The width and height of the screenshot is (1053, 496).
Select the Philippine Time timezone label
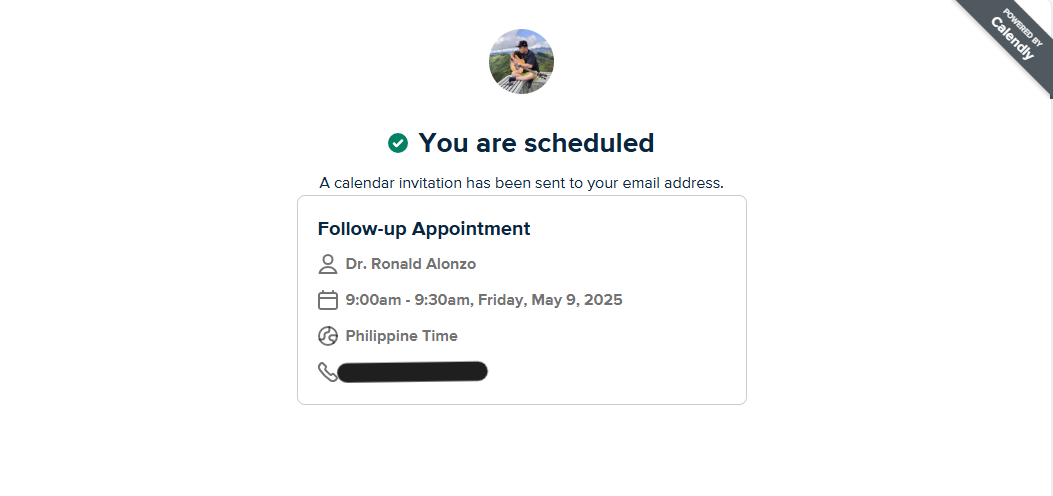coord(402,336)
